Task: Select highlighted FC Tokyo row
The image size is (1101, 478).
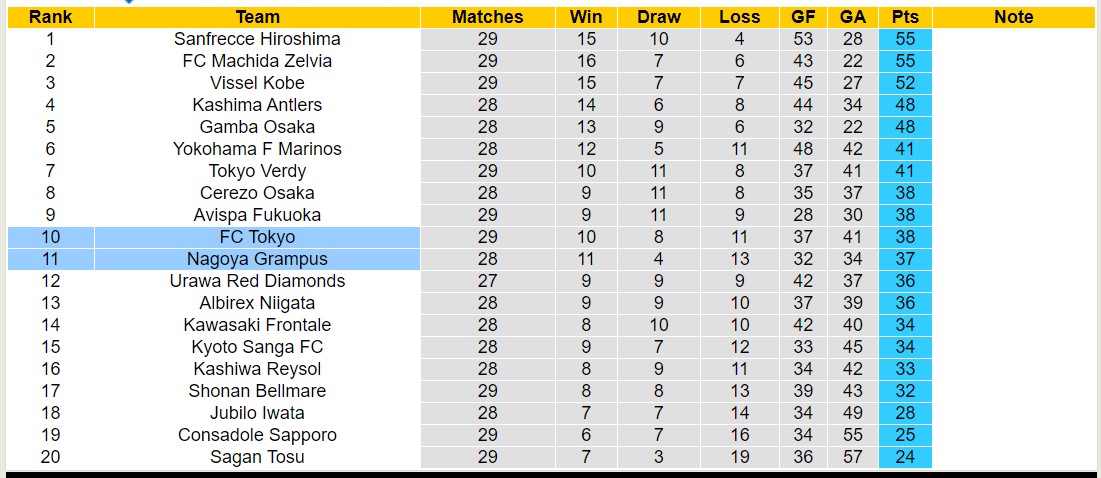Action: (x=257, y=237)
